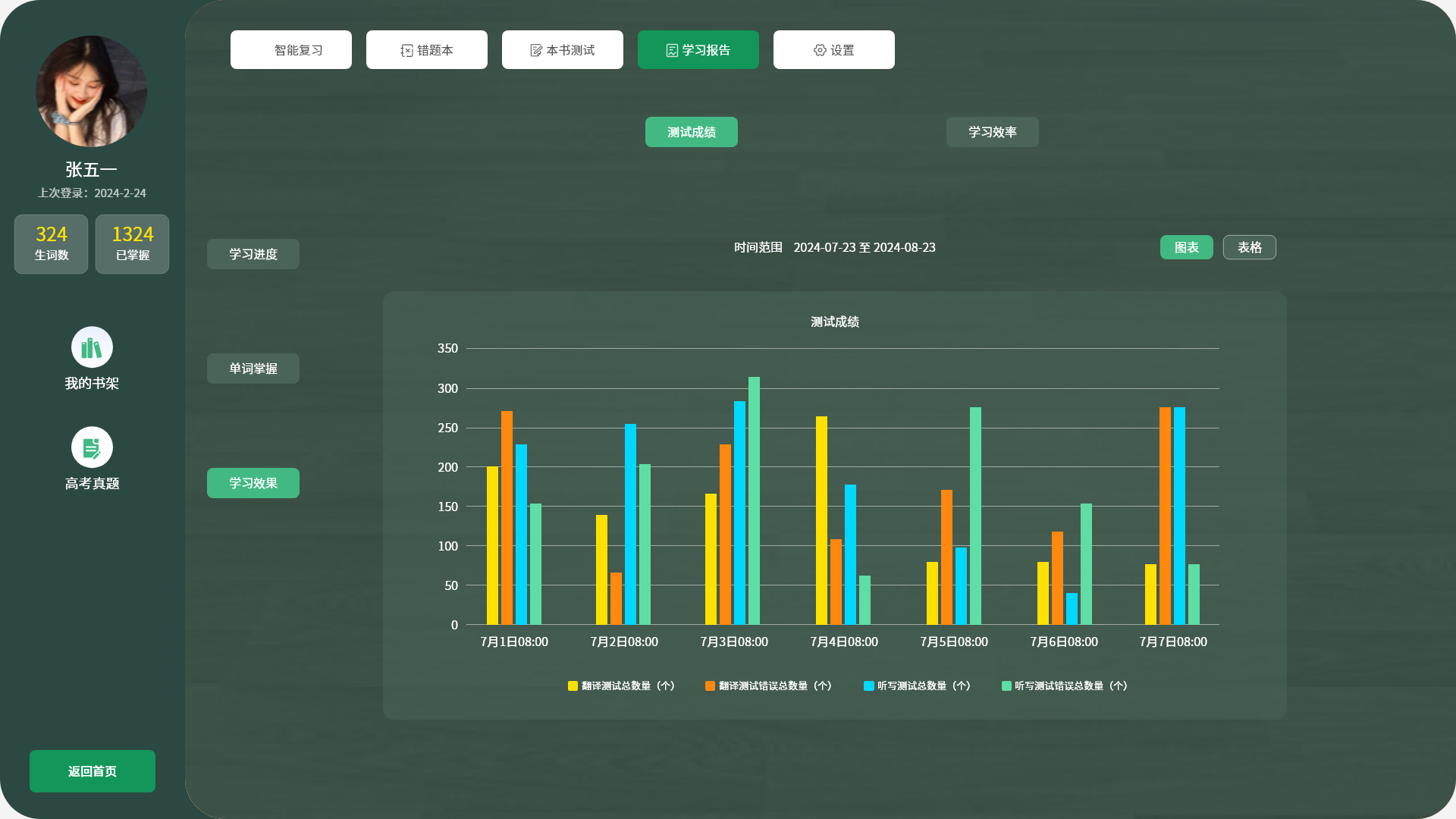Open the time range date selector
Image resolution: width=1456 pixels, height=819 pixels.
tap(864, 247)
